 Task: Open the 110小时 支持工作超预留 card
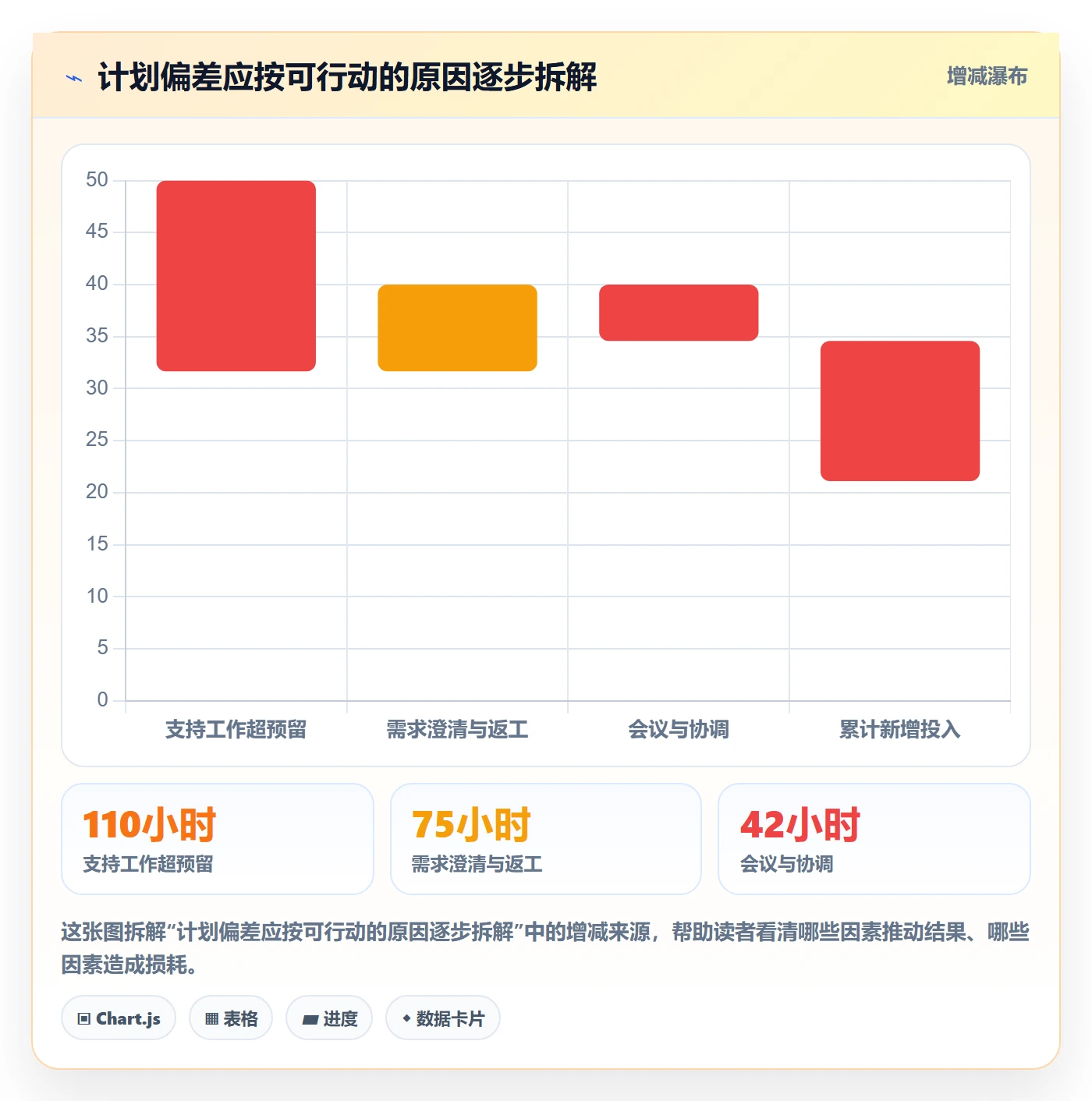coord(218,839)
